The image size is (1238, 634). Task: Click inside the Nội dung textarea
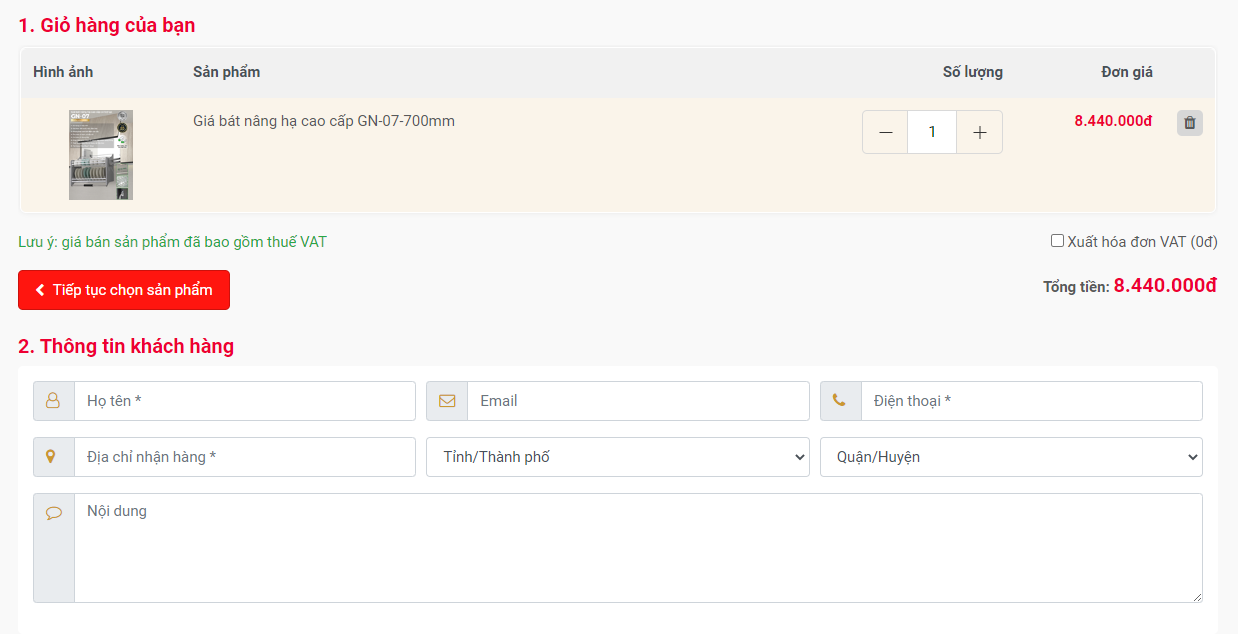click(x=638, y=548)
